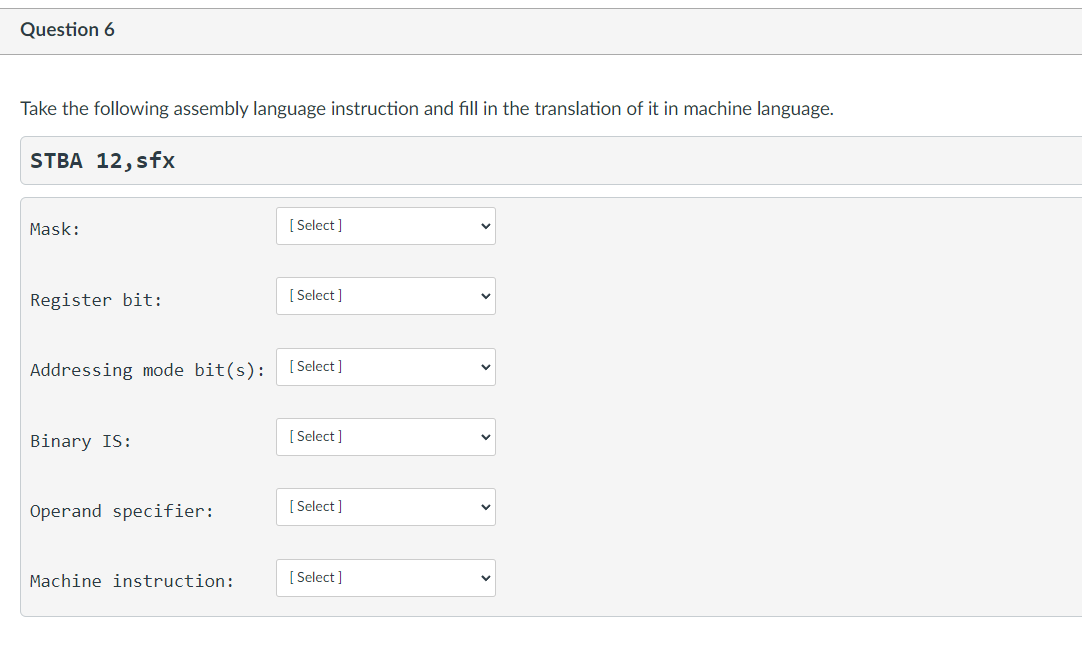Click the Register bit: label
This screenshot has height=662, width=1082.
95,299
